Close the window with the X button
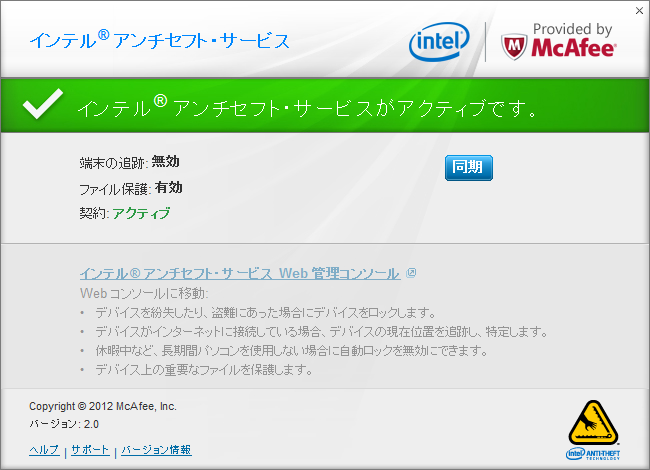 click(639, 11)
